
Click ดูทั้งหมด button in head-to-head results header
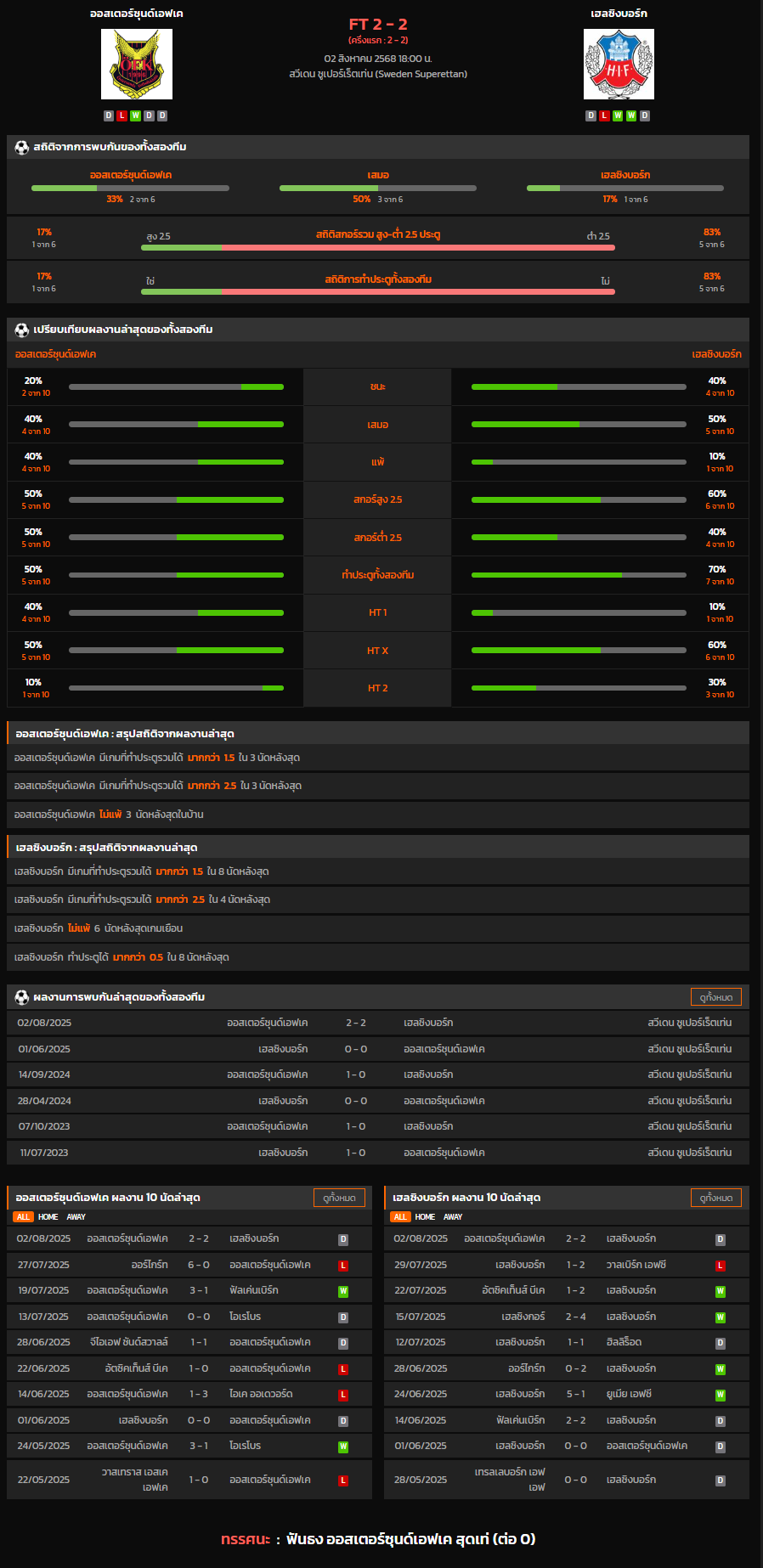click(716, 997)
